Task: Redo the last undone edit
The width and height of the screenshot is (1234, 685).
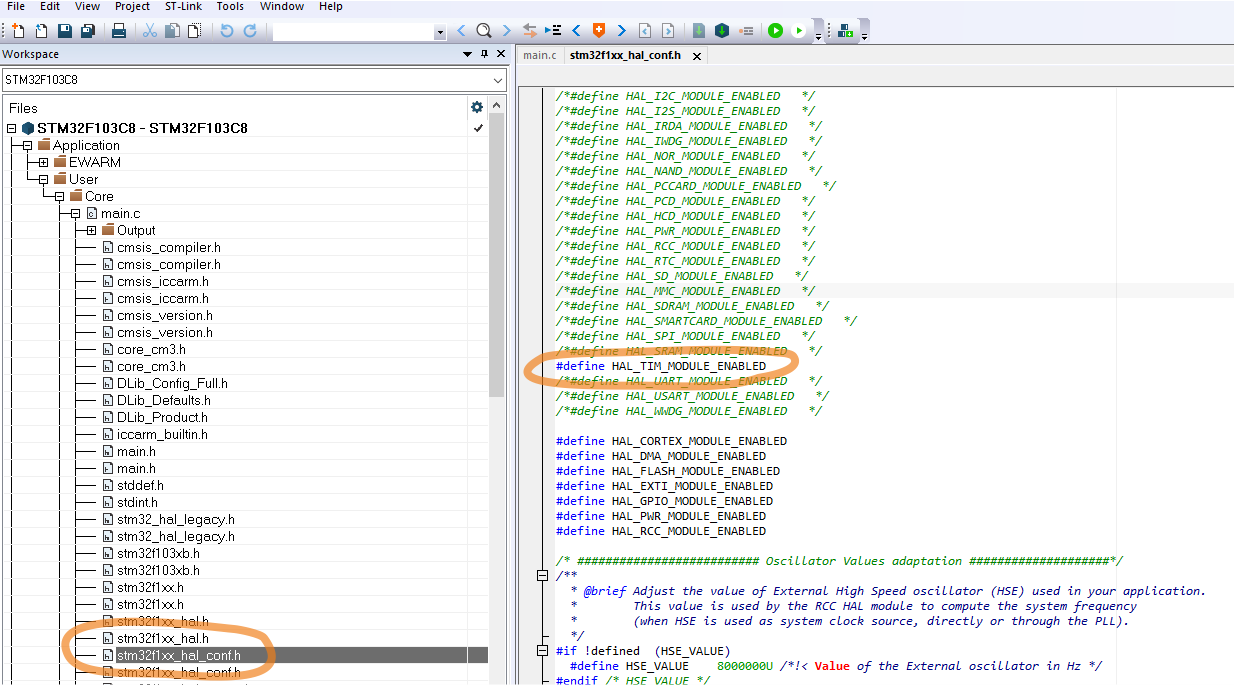Action: pyautogui.click(x=250, y=31)
